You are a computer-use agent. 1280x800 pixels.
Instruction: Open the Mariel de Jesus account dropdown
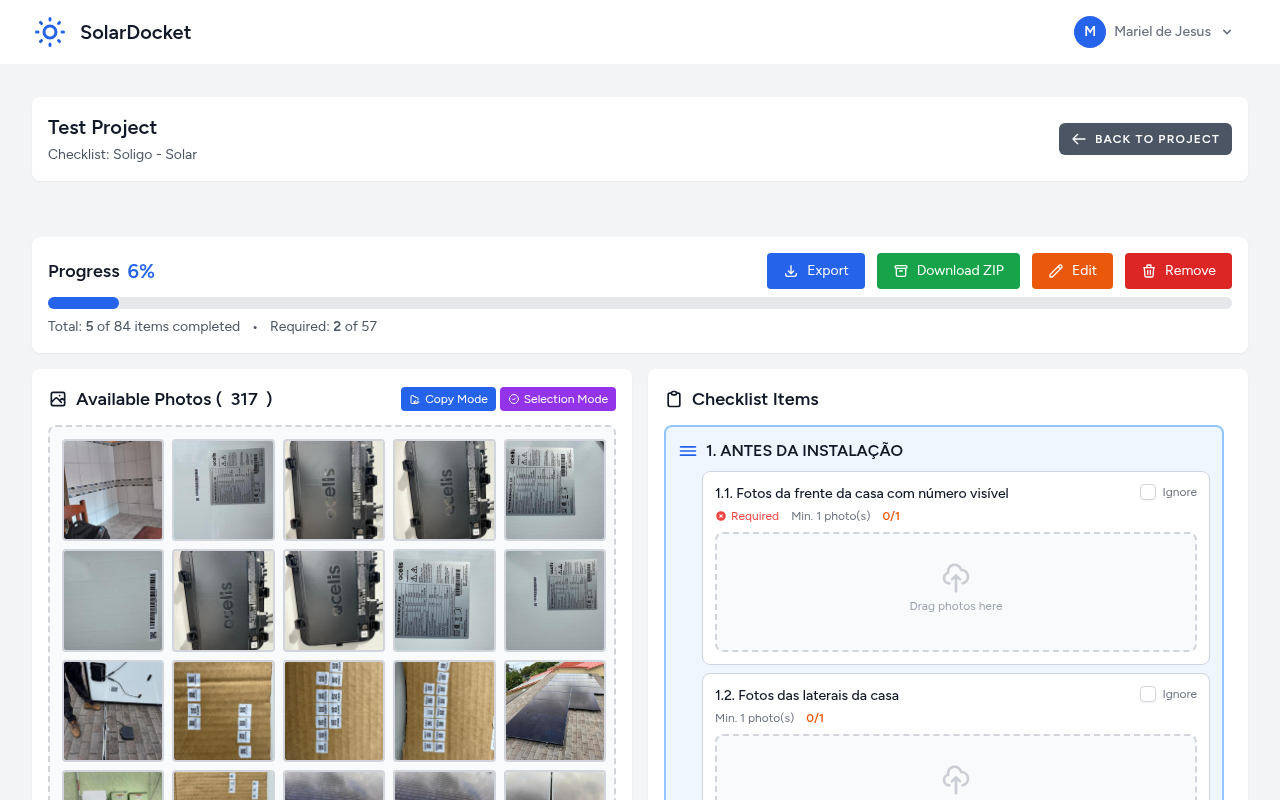point(1226,32)
